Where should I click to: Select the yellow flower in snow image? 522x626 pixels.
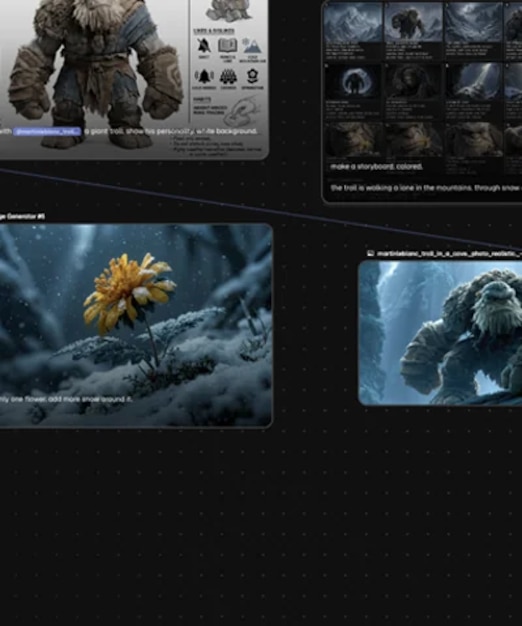point(136,325)
